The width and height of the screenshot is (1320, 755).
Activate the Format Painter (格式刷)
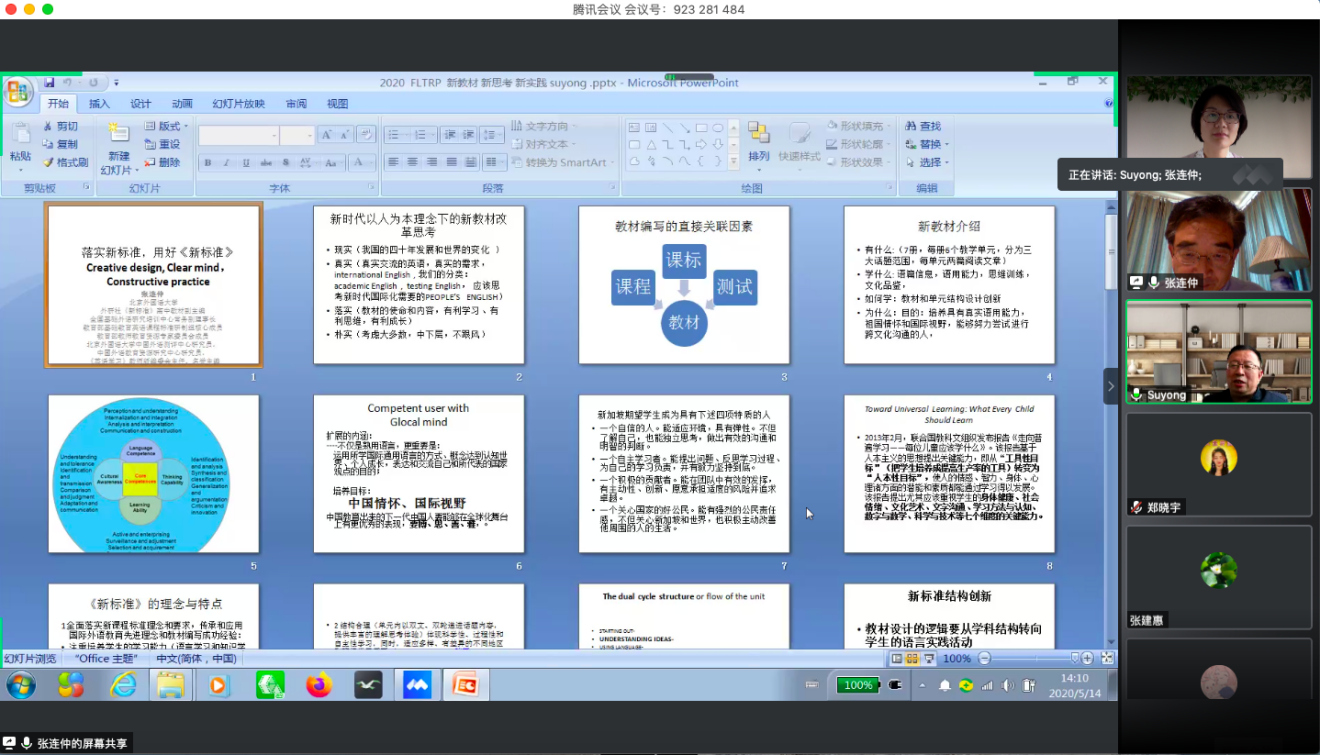(x=65, y=162)
